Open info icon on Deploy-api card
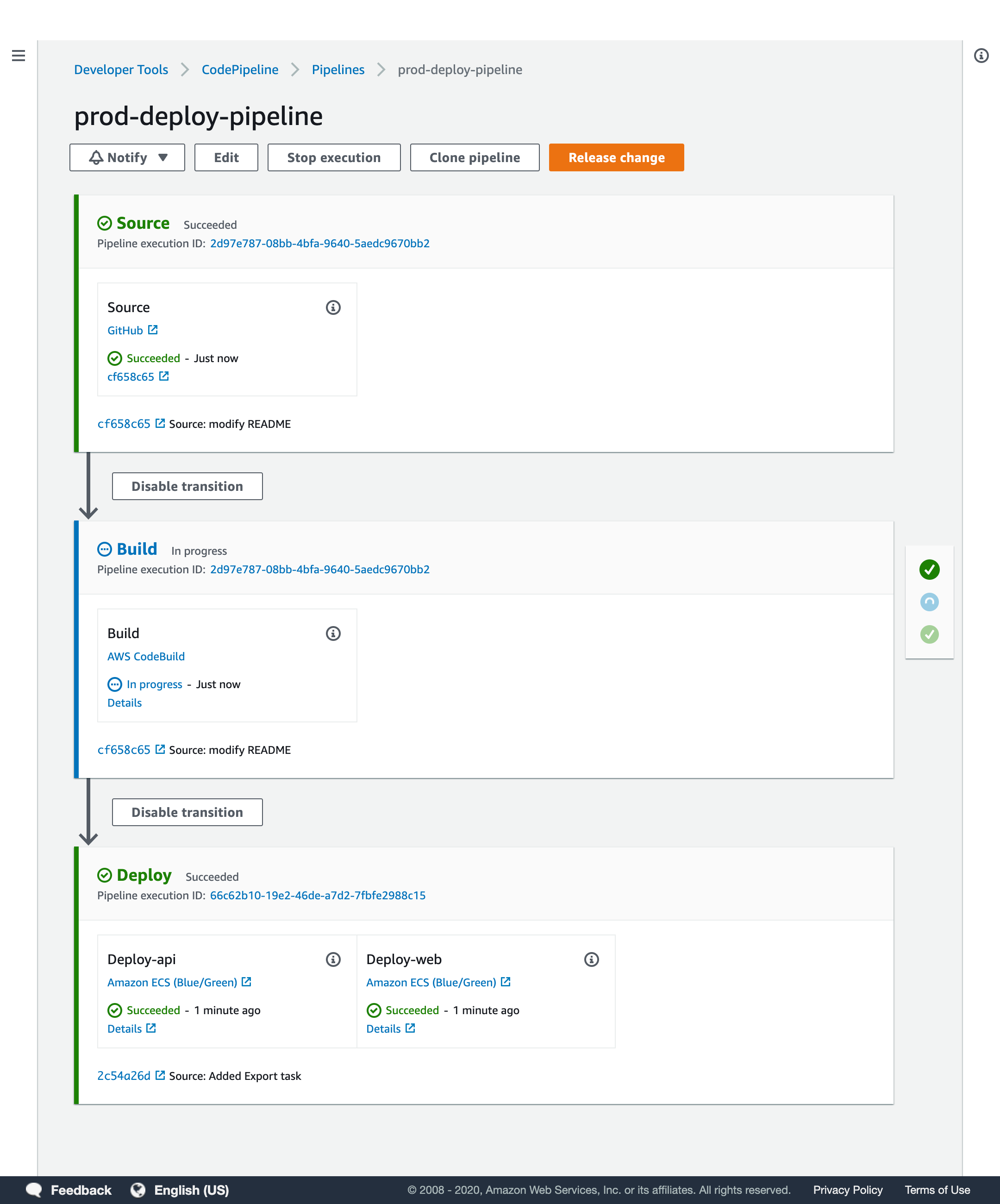This screenshot has height=1204, width=1000. (x=333, y=960)
